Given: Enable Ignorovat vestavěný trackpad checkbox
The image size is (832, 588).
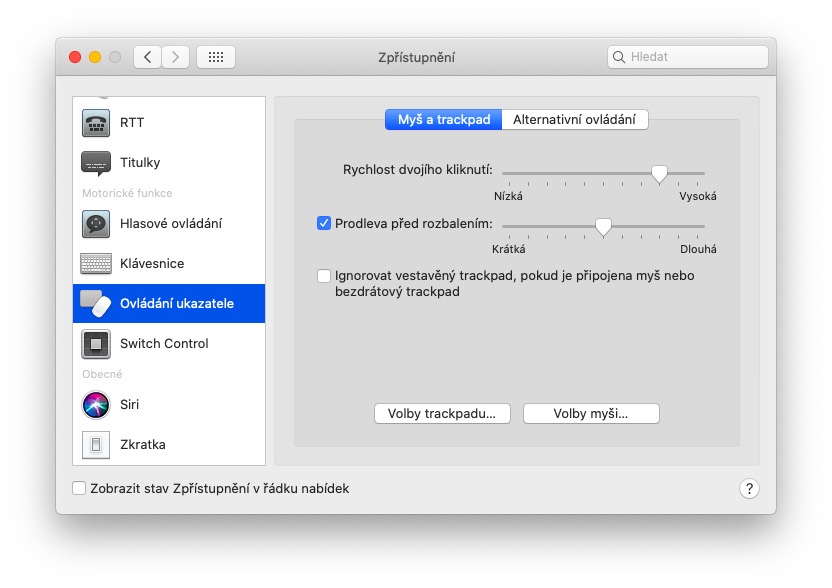Looking at the screenshot, I should pos(324,276).
